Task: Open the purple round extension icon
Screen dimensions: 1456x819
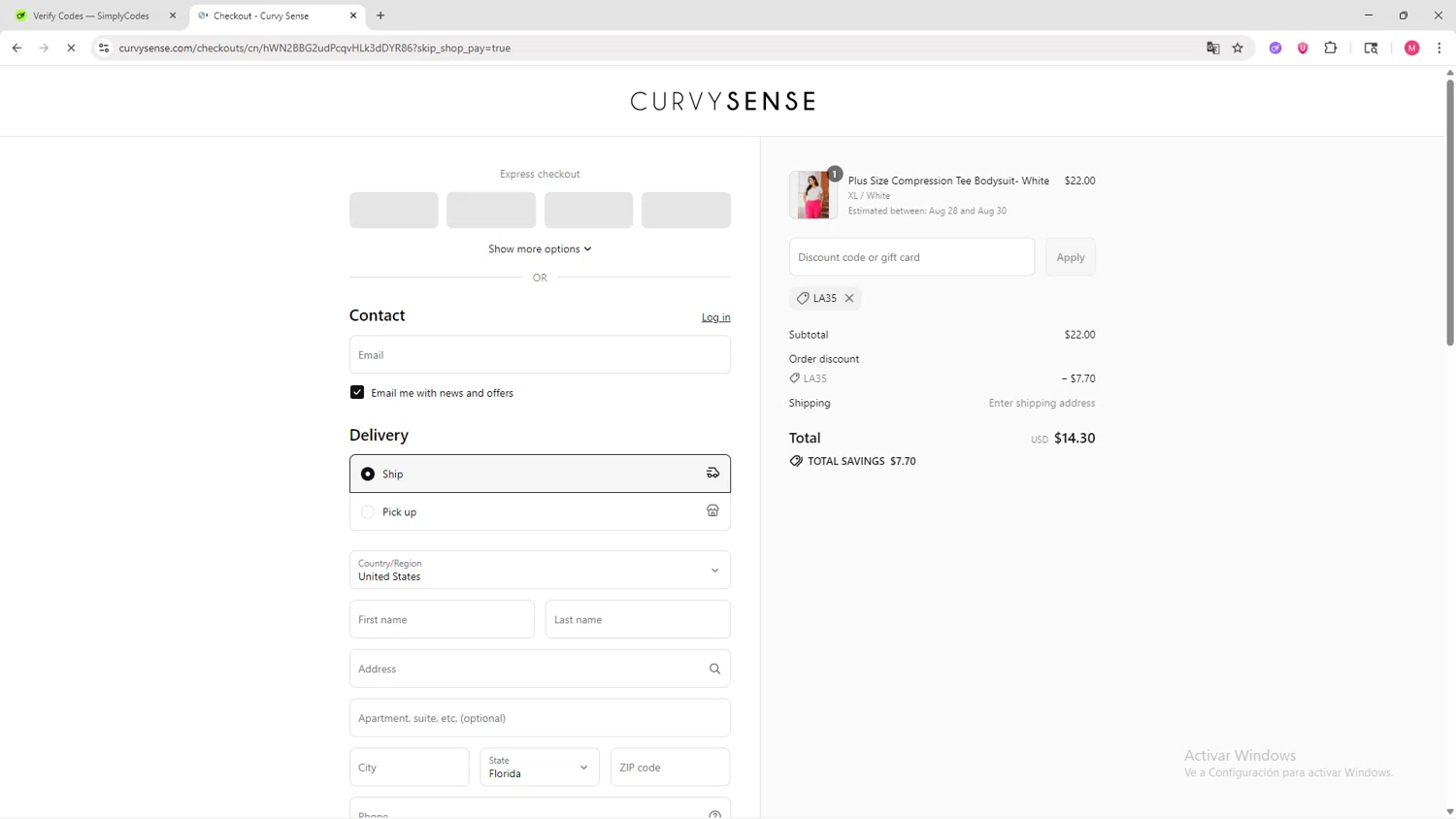Action: tap(1275, 48)
